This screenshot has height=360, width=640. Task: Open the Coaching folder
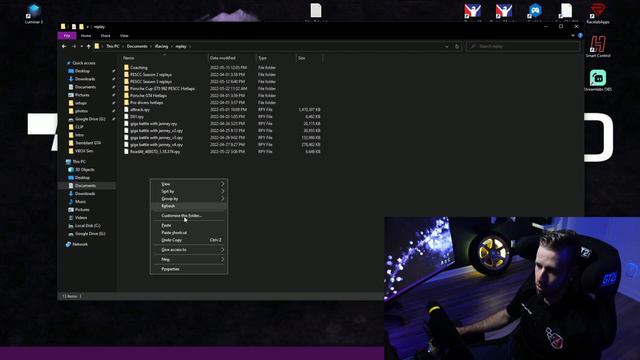pyautogui.click(x=139, y=68)
